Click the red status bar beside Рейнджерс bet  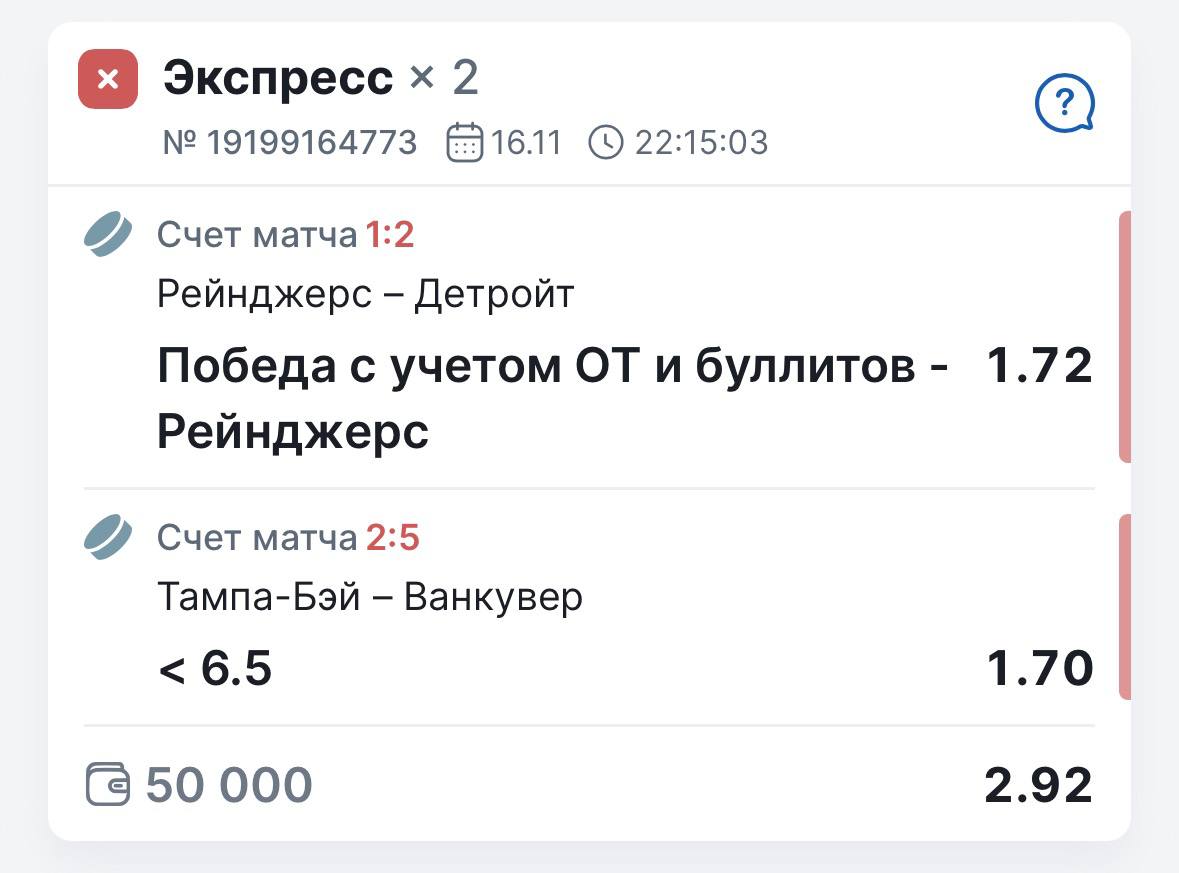(x=1124, y=337)
